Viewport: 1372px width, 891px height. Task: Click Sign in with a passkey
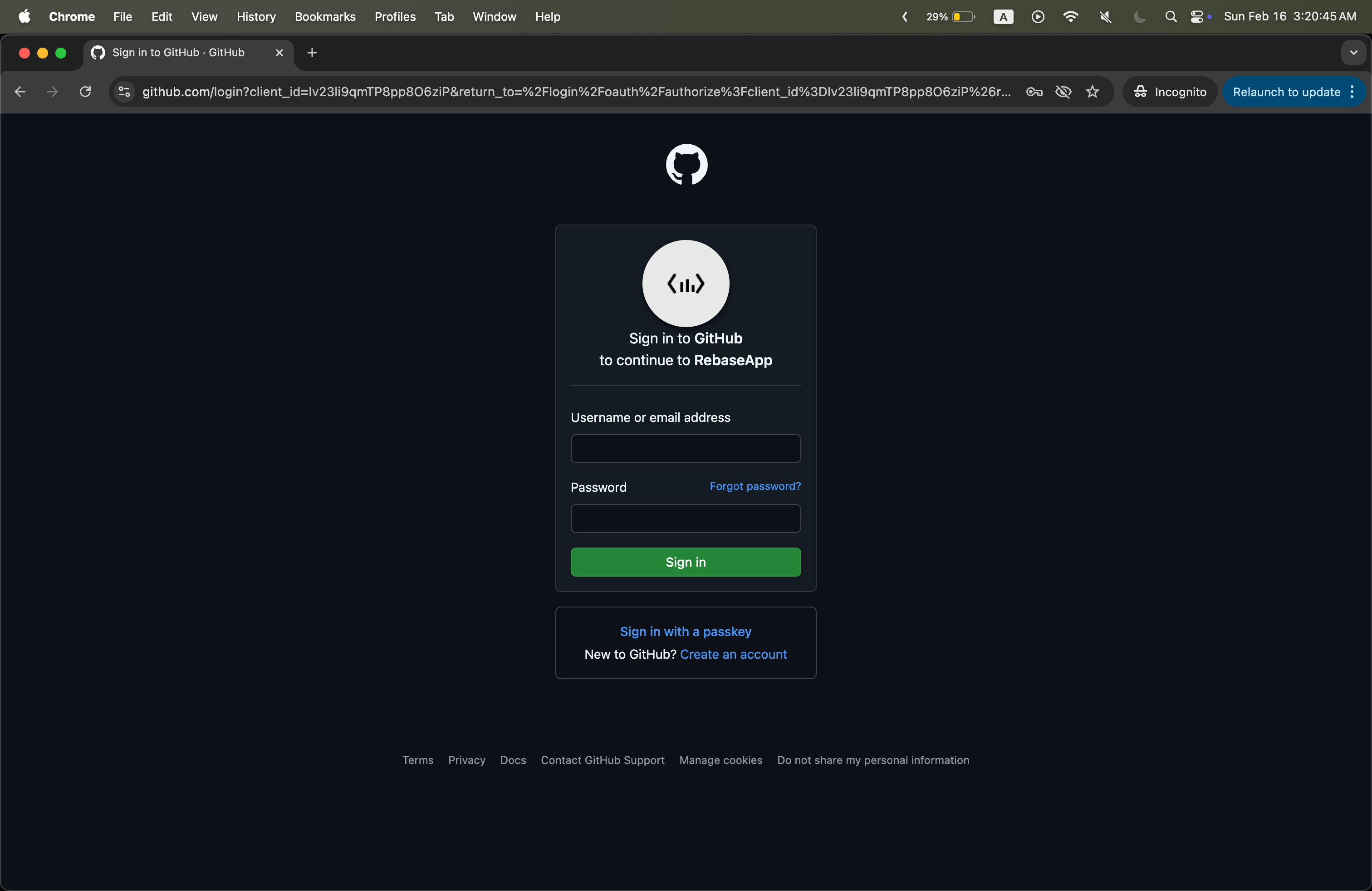(x=686, y=631)
